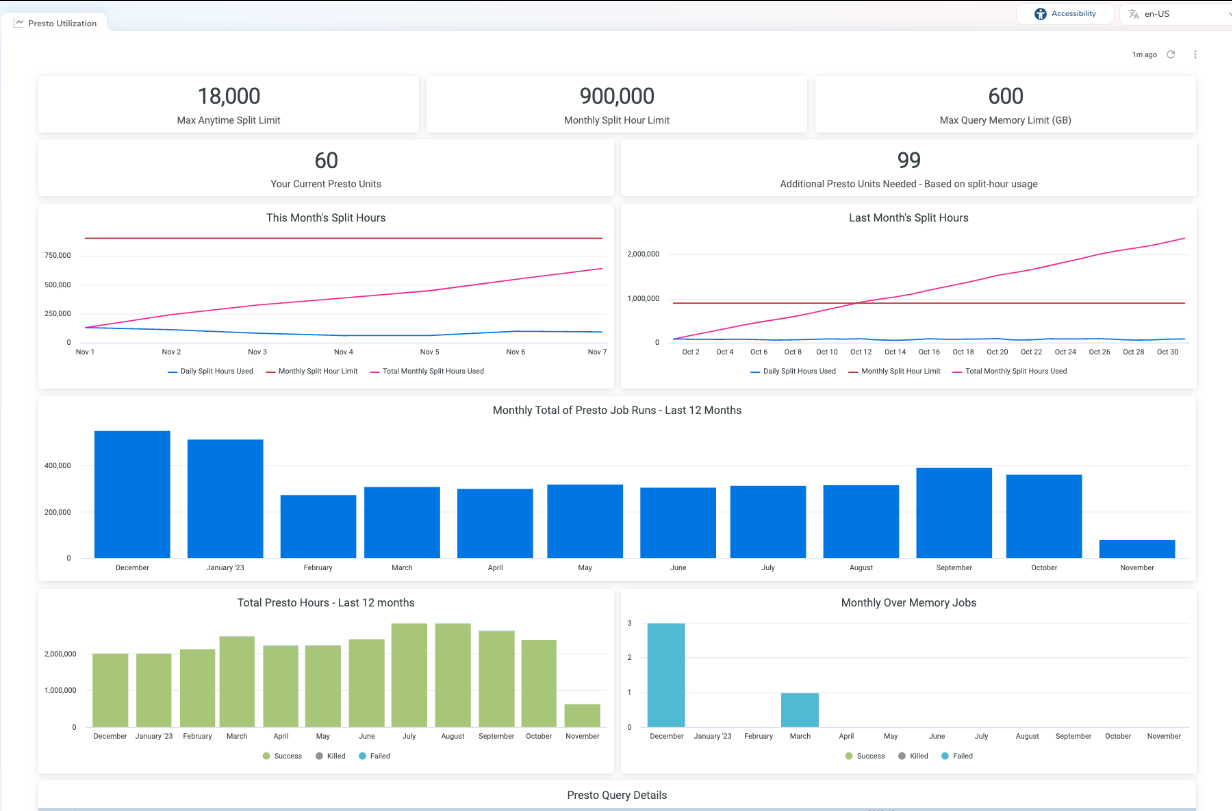Screen dimensions: 1232x811
Task: Click the Accessibility person icon
Action: 1040,14
